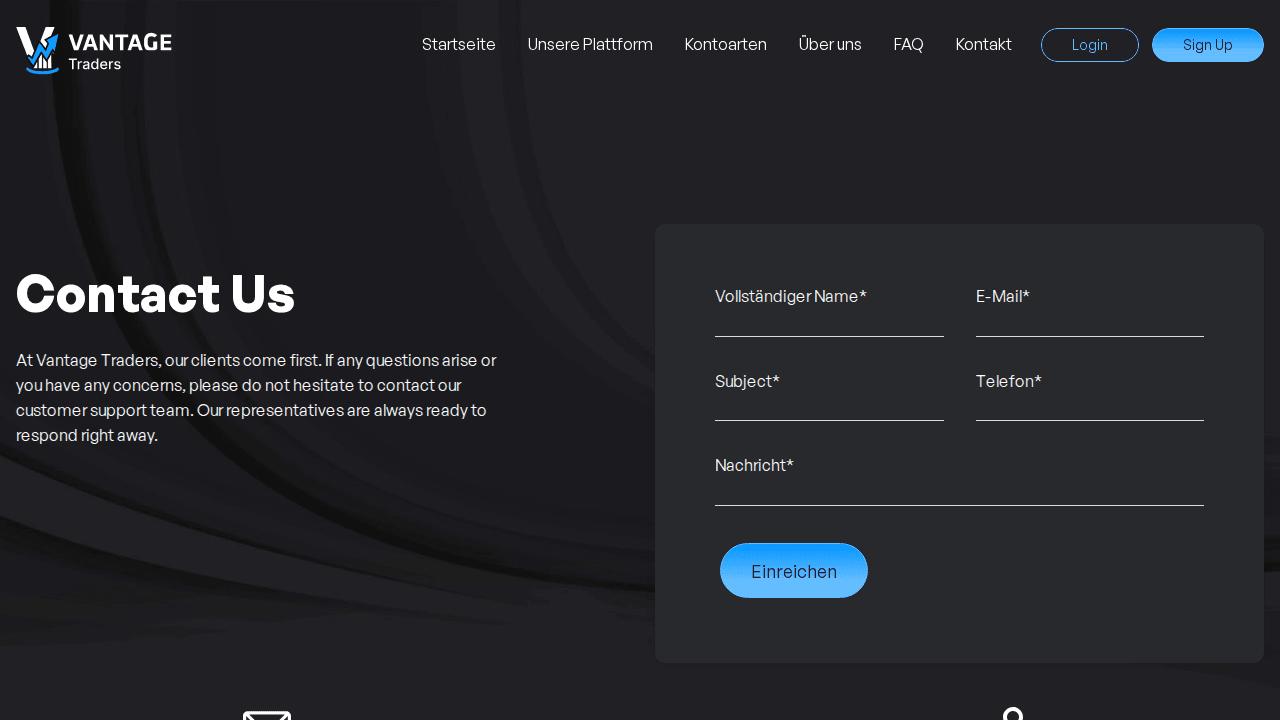Select the Subject input field
Image resolution: width=1280 pixels, height=720 pixels.
(829, 406)
